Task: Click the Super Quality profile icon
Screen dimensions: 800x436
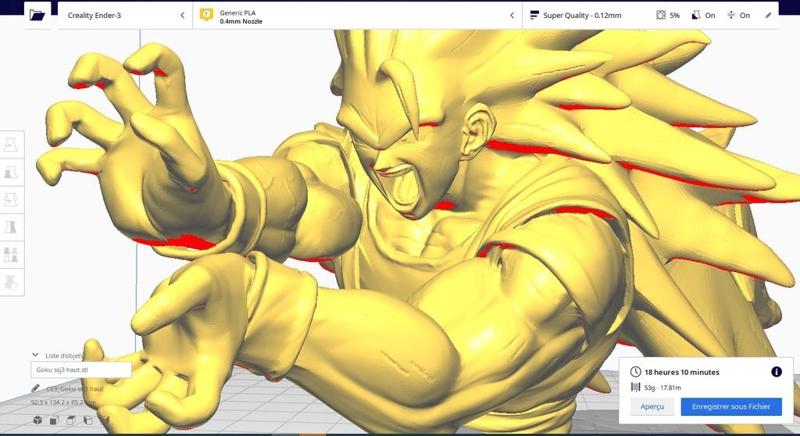Action: click(534, 15)
